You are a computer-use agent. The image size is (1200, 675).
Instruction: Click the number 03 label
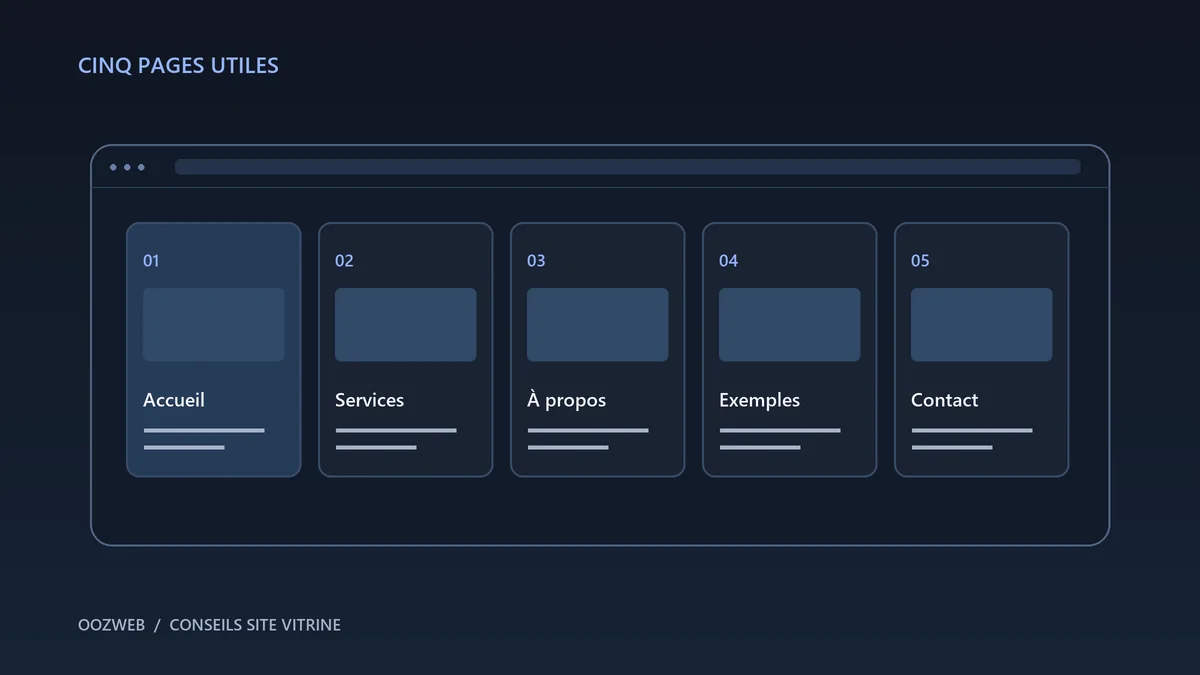536,261
